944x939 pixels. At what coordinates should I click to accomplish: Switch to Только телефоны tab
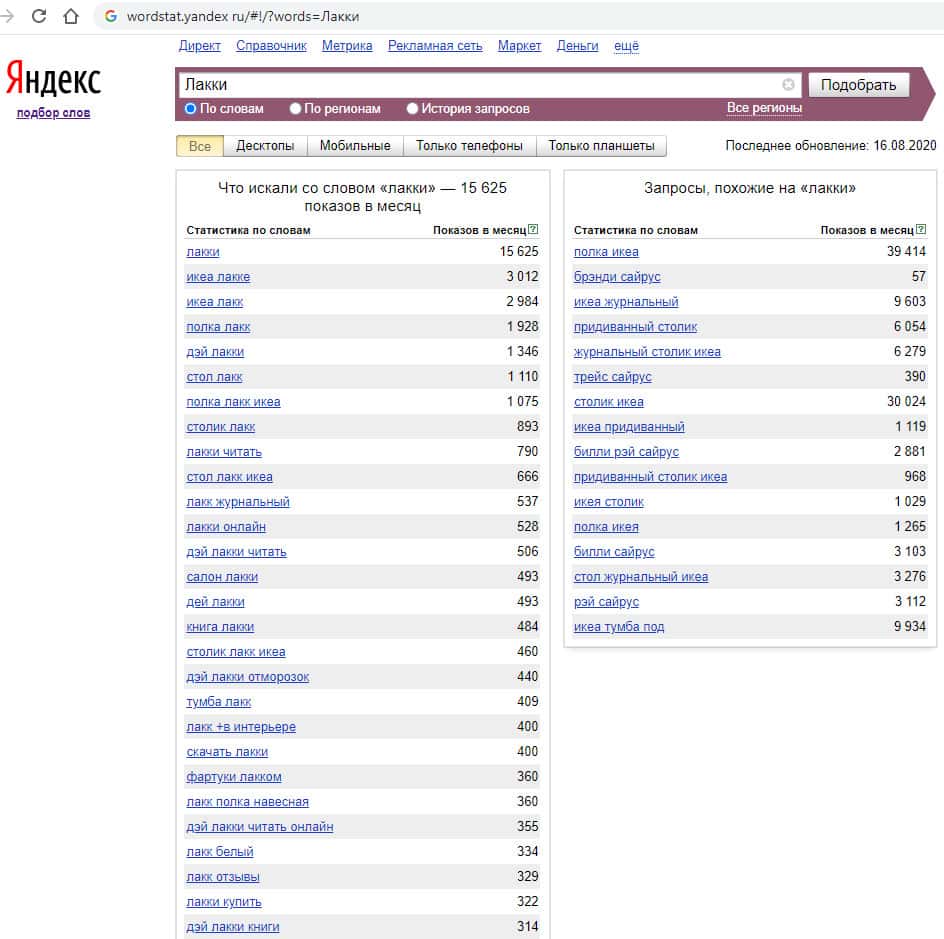[x=469, y=146]
